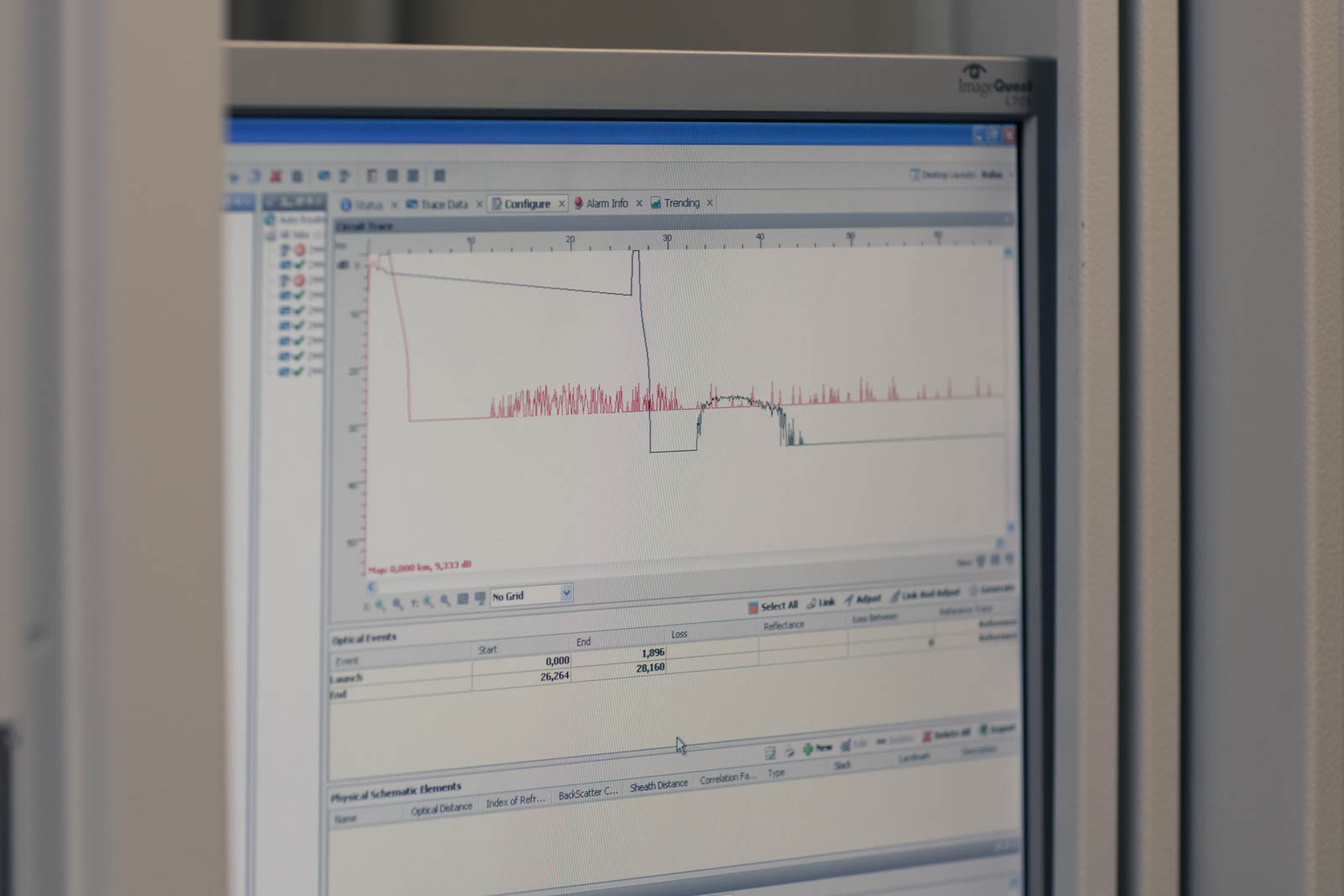Click the Sheath Distance column header
The height and width of the screenshot is (896, 1344).
(659, 785)
